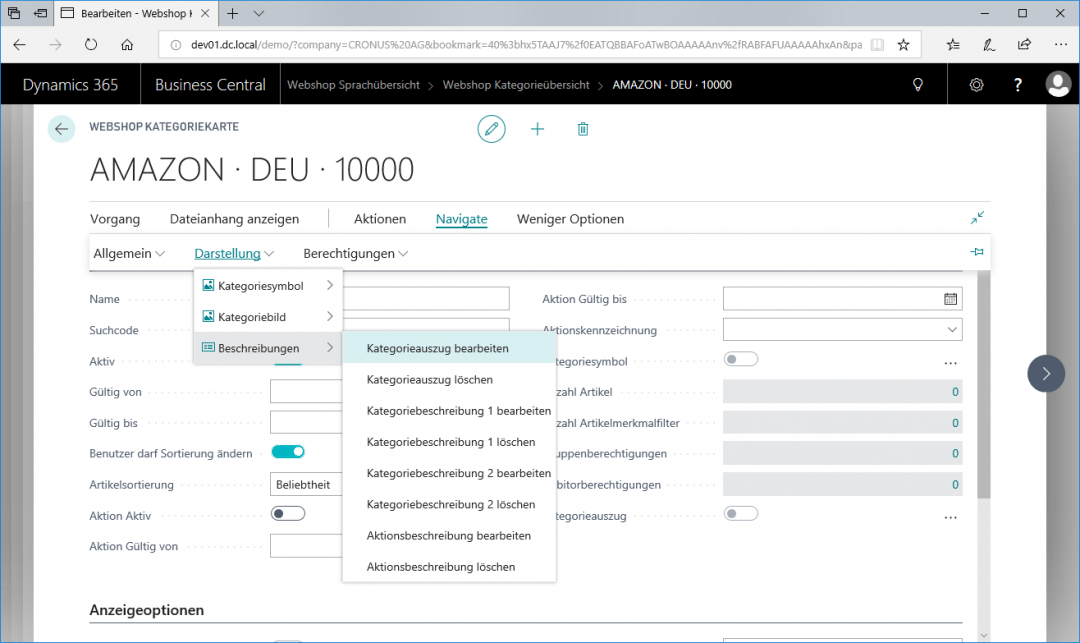This screenshot has height=643, width=1080.
Task: Toggle the Kategoriesymbol switch
Action: (x=740, y=359)
